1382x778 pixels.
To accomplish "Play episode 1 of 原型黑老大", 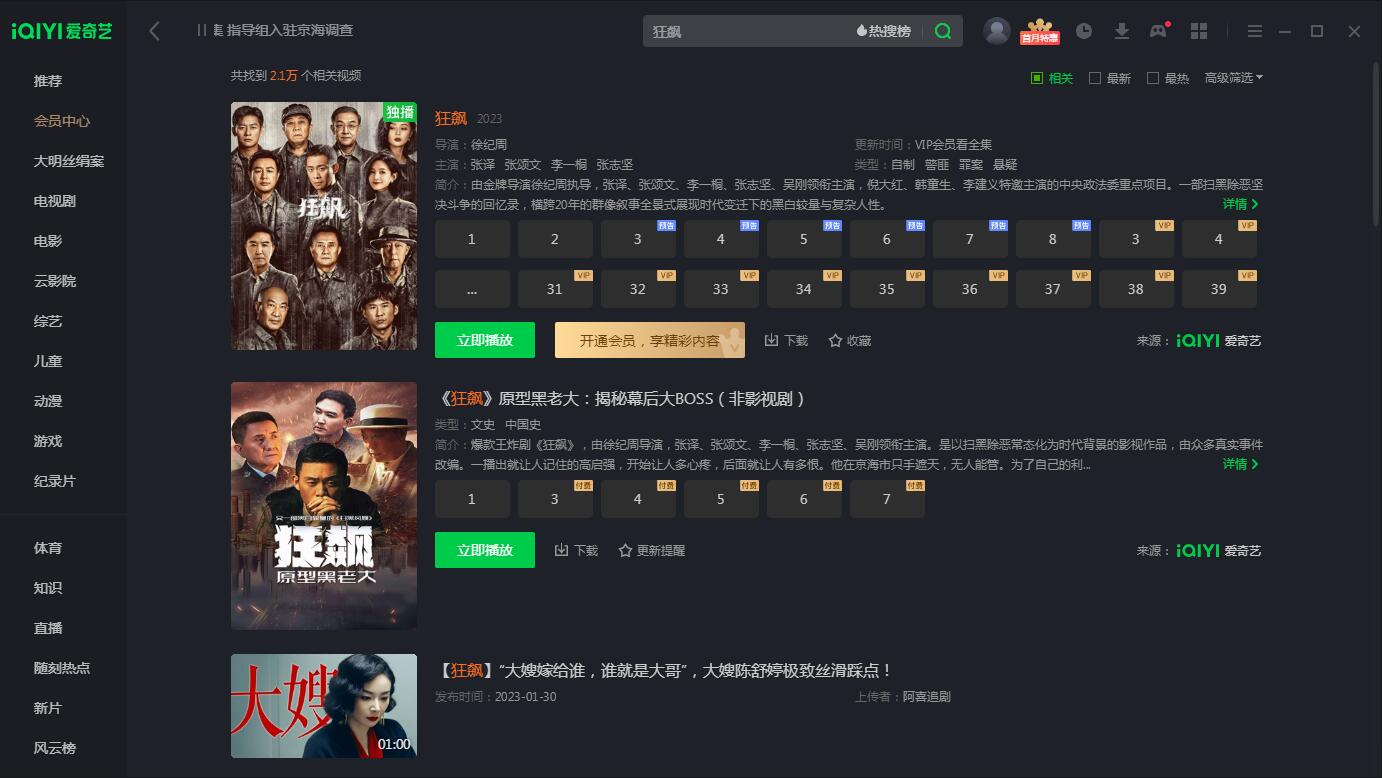I will pos(472,499).
